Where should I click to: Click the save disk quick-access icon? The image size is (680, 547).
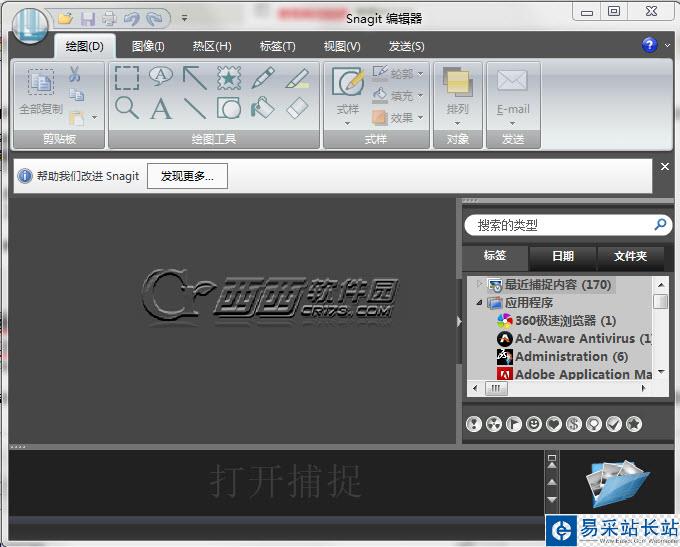tap(88, 18)
